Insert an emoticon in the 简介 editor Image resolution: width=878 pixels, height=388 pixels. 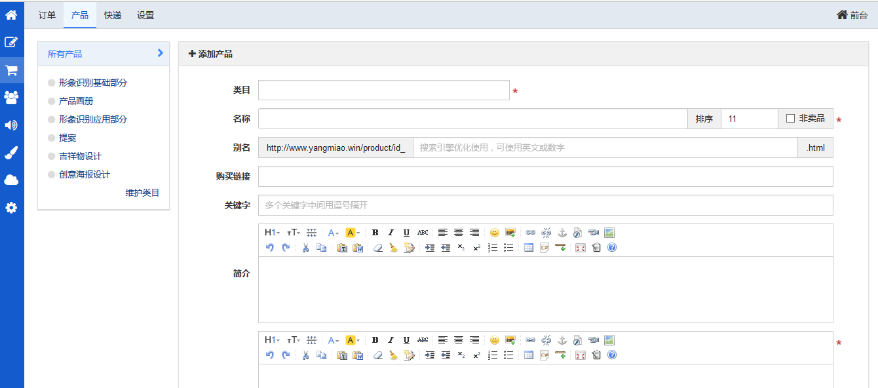(x=494, y=232)
